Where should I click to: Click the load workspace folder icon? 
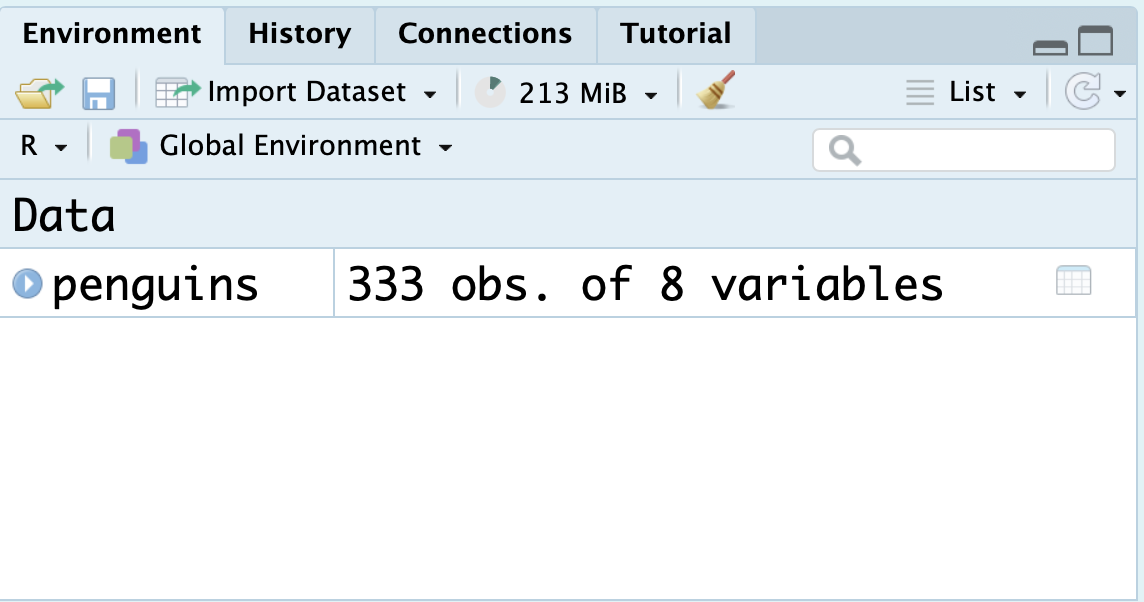(39, 93)
